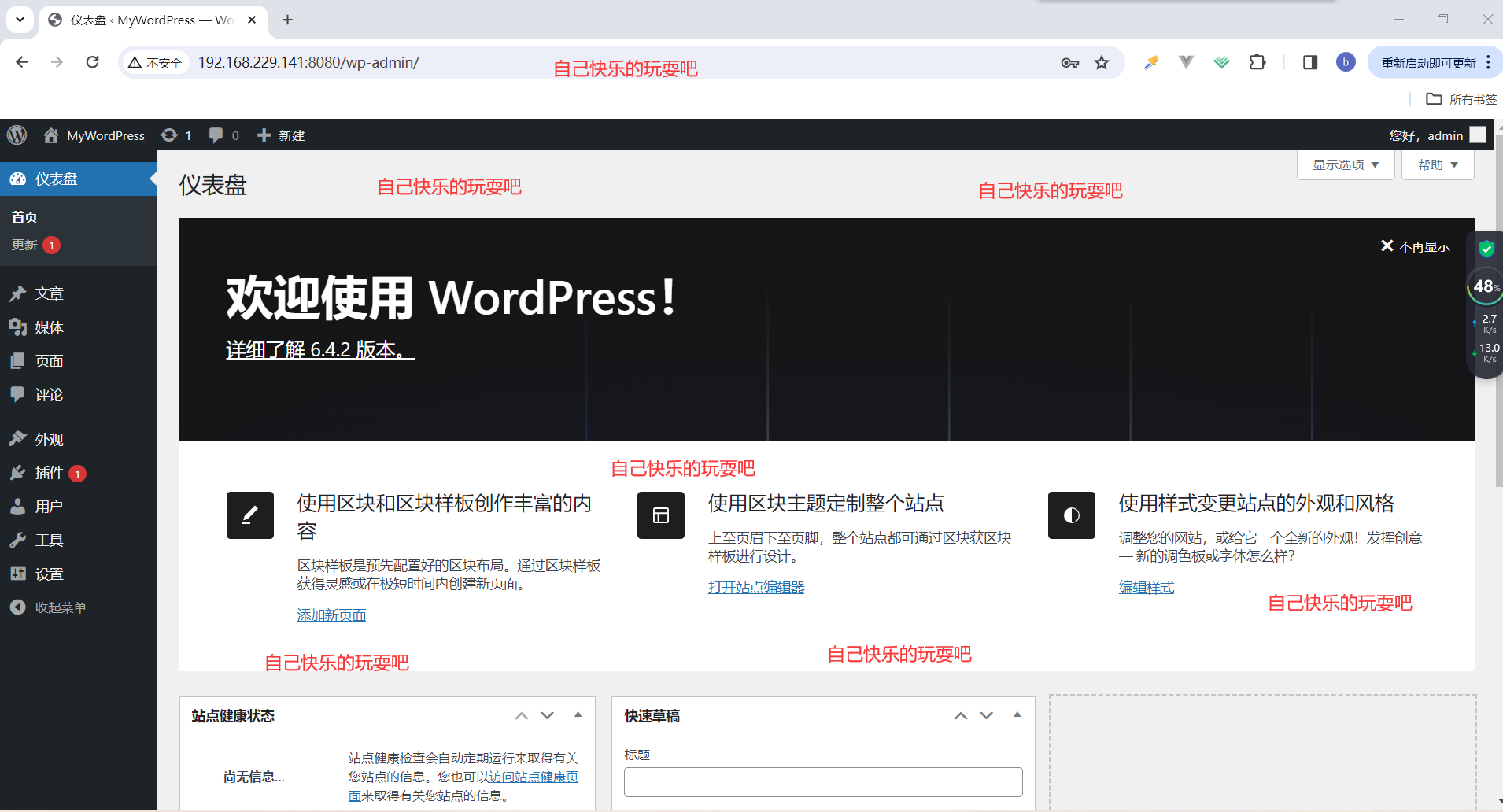This screenshot has width=1503, height=812.
Task: Expand the 帮助 help dropdown
Action: (1438, 165)
